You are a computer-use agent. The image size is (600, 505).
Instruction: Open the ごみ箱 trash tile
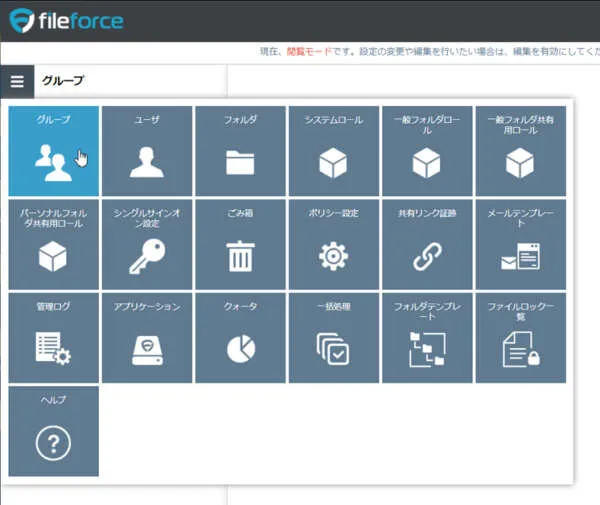coord(240,245)
